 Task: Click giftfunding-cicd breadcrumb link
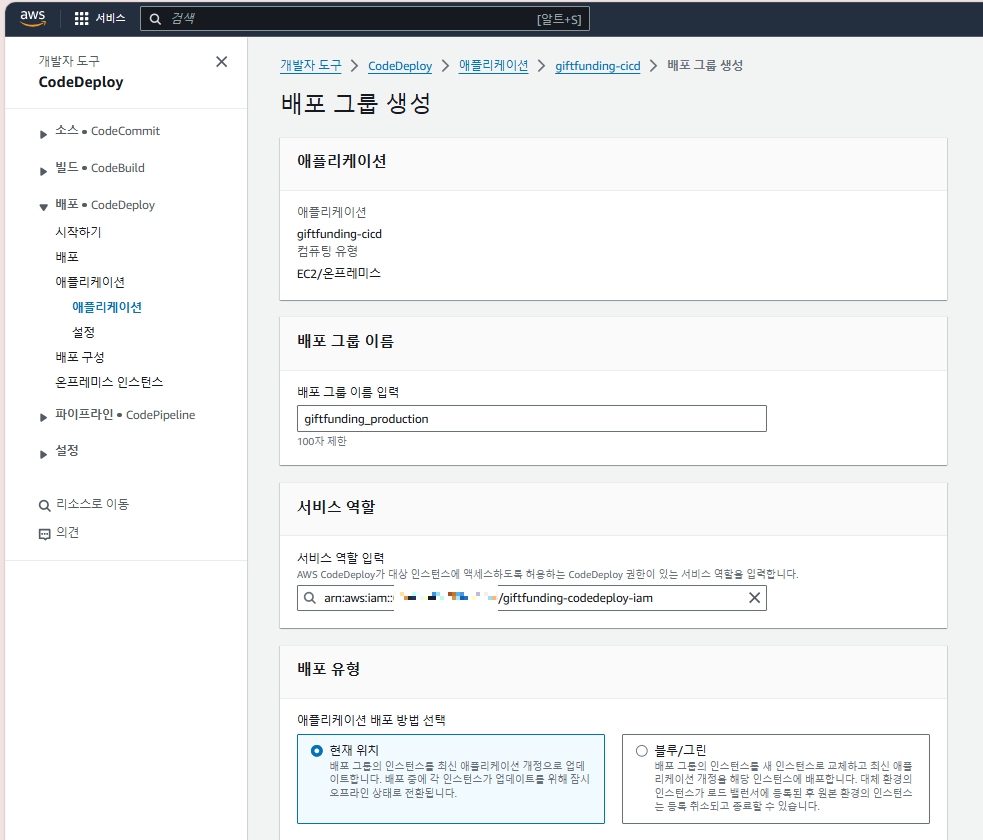pyautogui.click(x=597, y=66)
